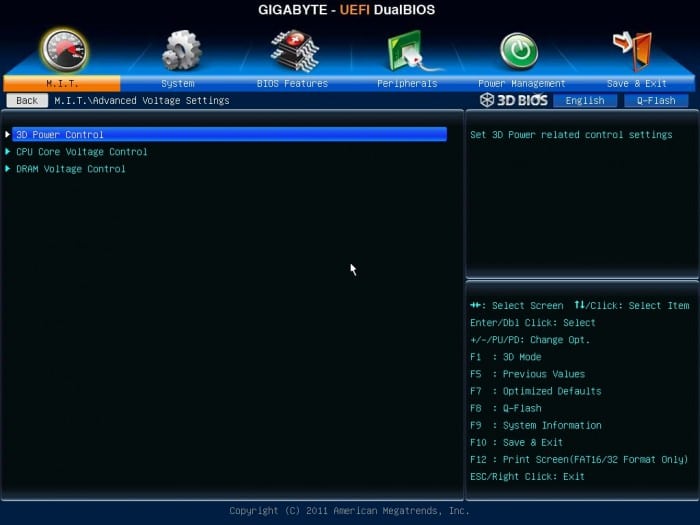
Task: Open the English language selector
Action: pyautogui.click(x=585, y=100)
